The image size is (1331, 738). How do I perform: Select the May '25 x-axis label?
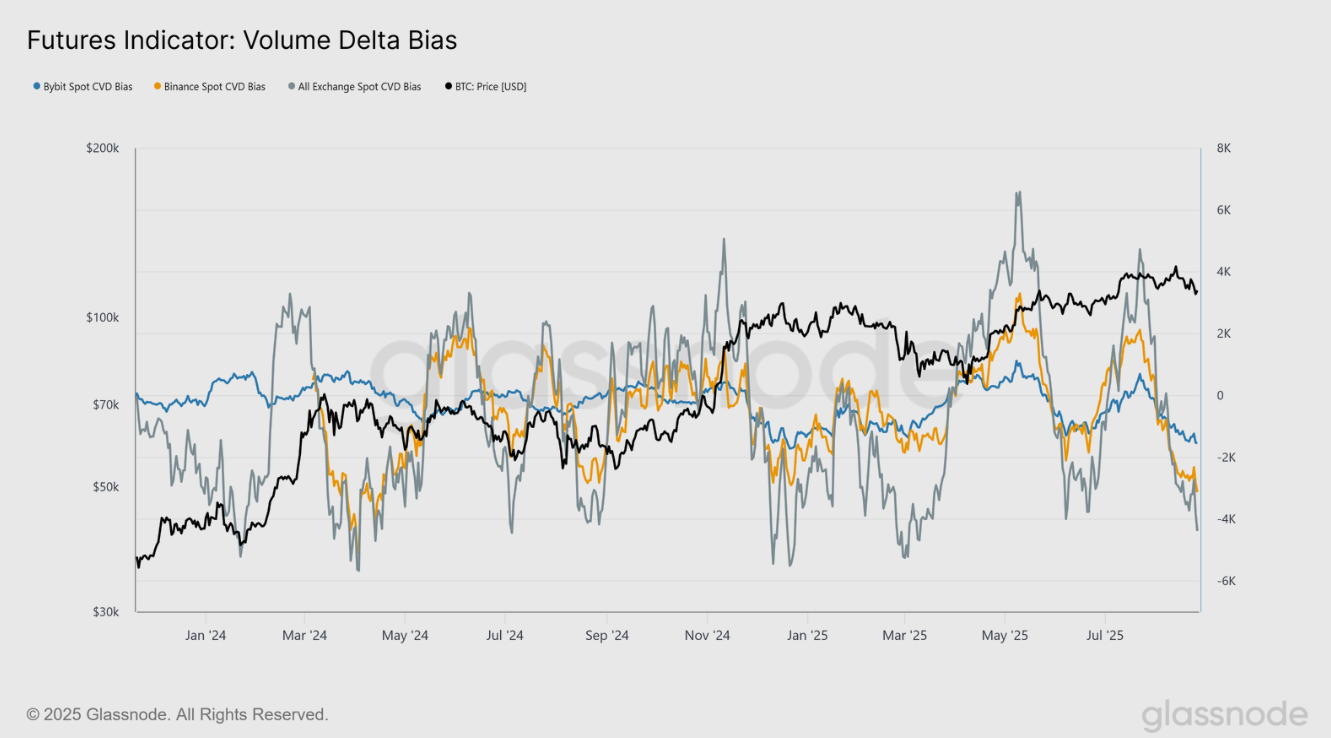pyautogui.click(x=1005, y=635)
